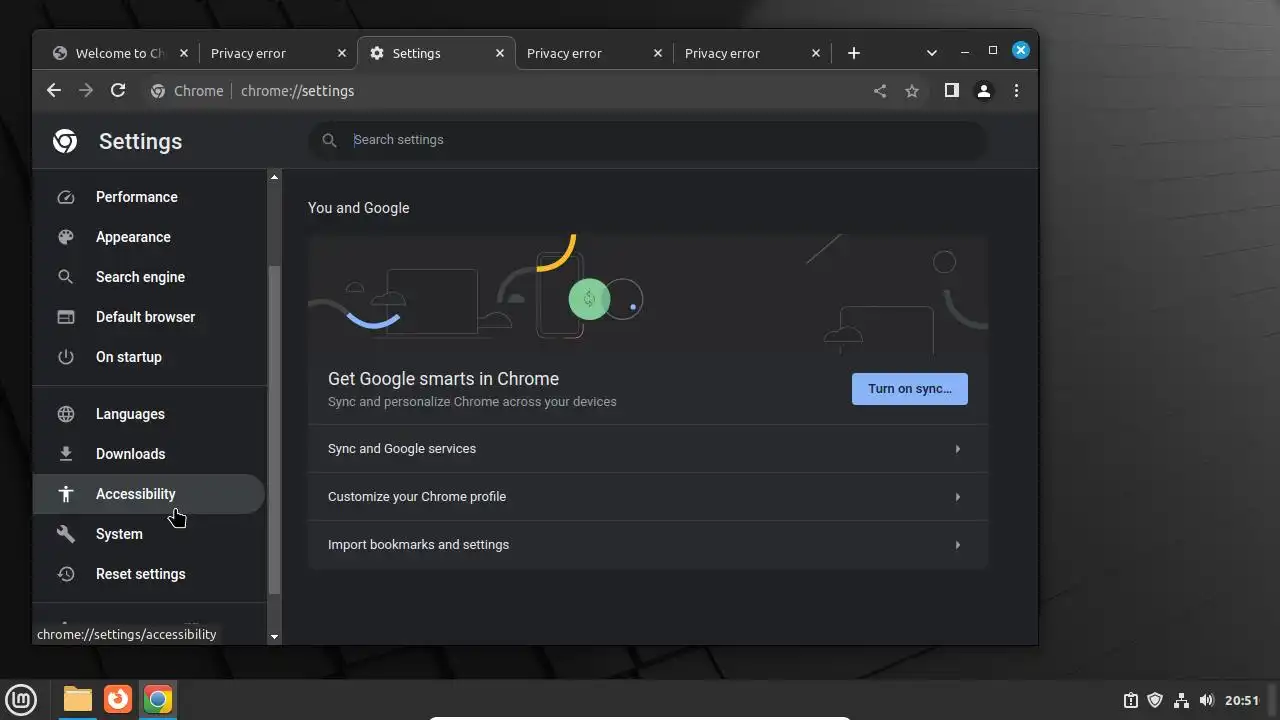Click the Languages globe icon
Image resolution: width=1280 pixels, height=720 pixels.
coord(66,414)
